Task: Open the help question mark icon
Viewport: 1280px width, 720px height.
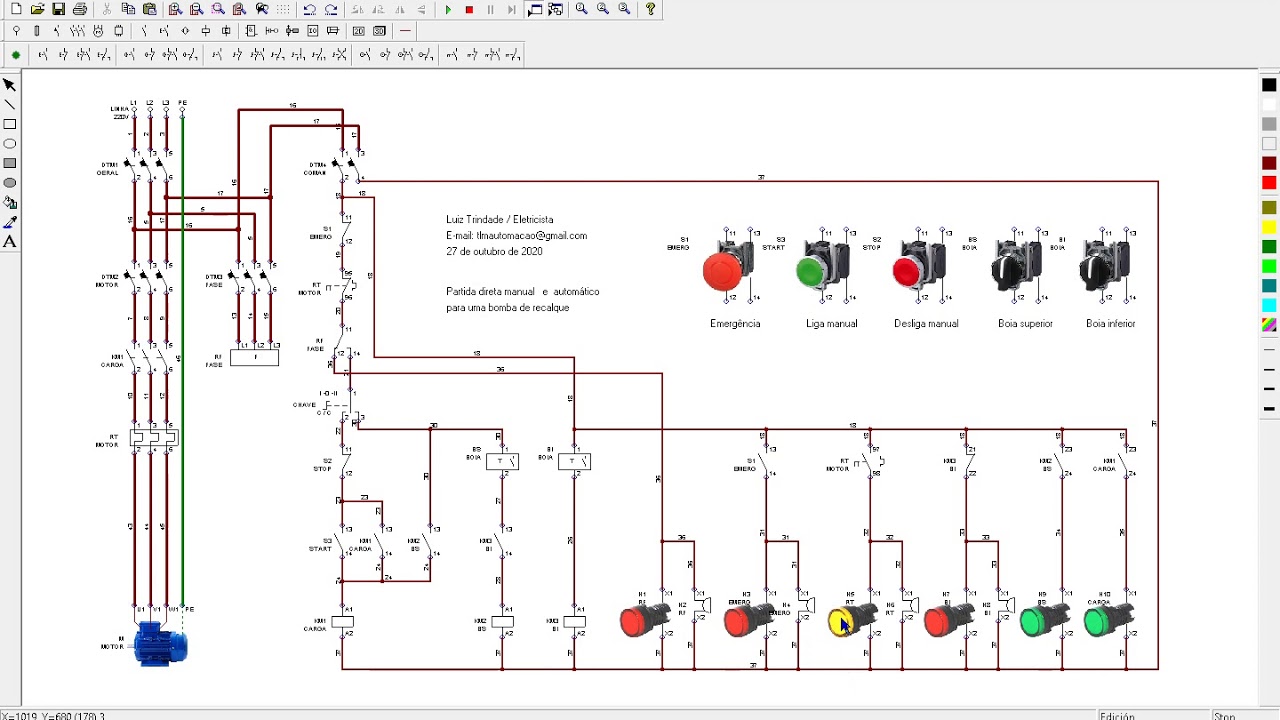Action: pyautogui.click(x=651, y=9)
